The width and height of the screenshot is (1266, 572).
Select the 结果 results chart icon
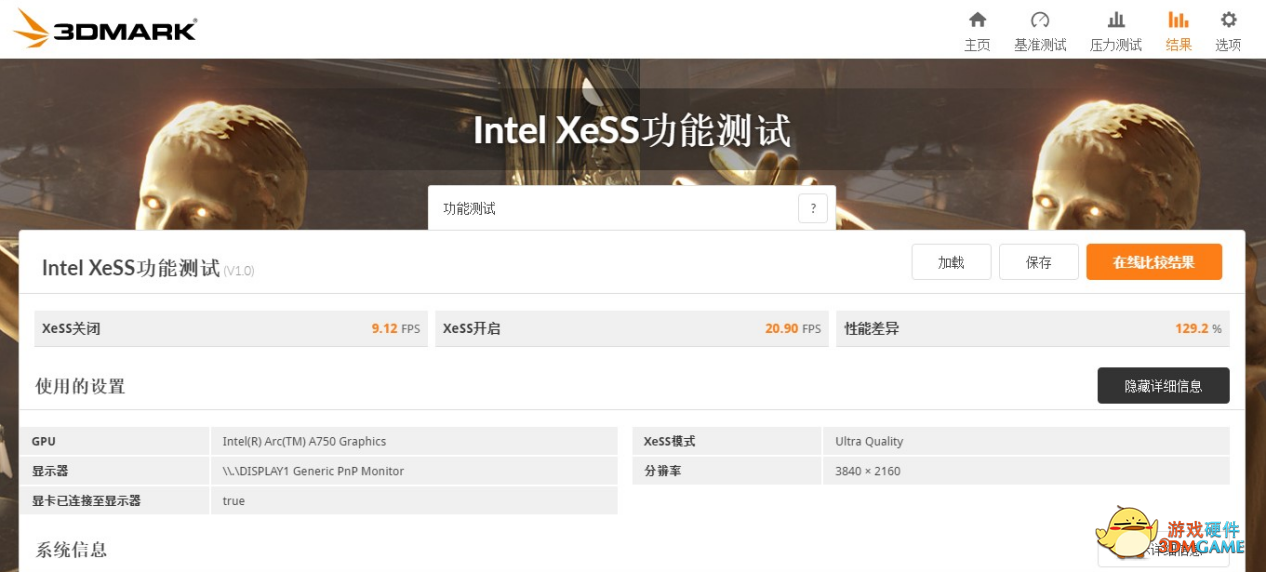pyautogui.click(x=1179, y=20)
